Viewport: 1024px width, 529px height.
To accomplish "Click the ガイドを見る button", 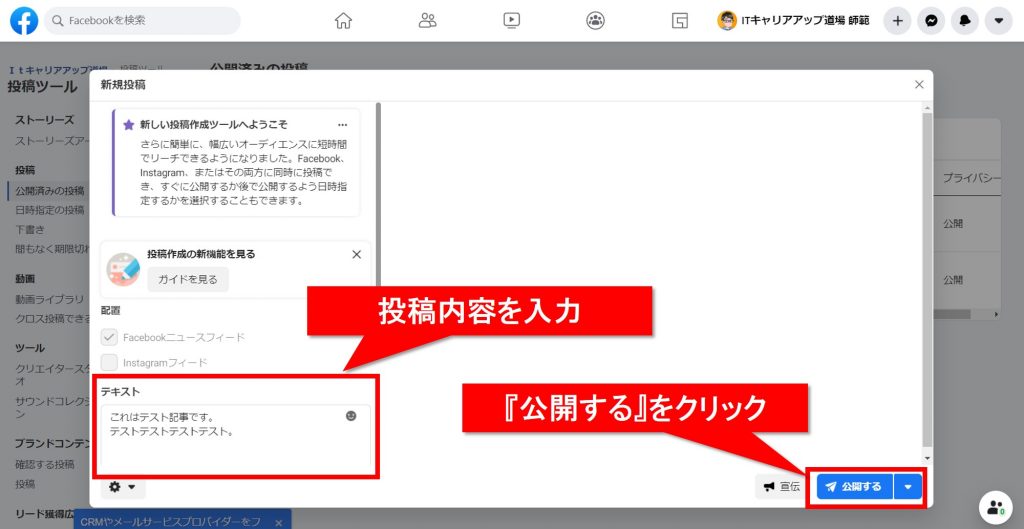I will 187,279.
